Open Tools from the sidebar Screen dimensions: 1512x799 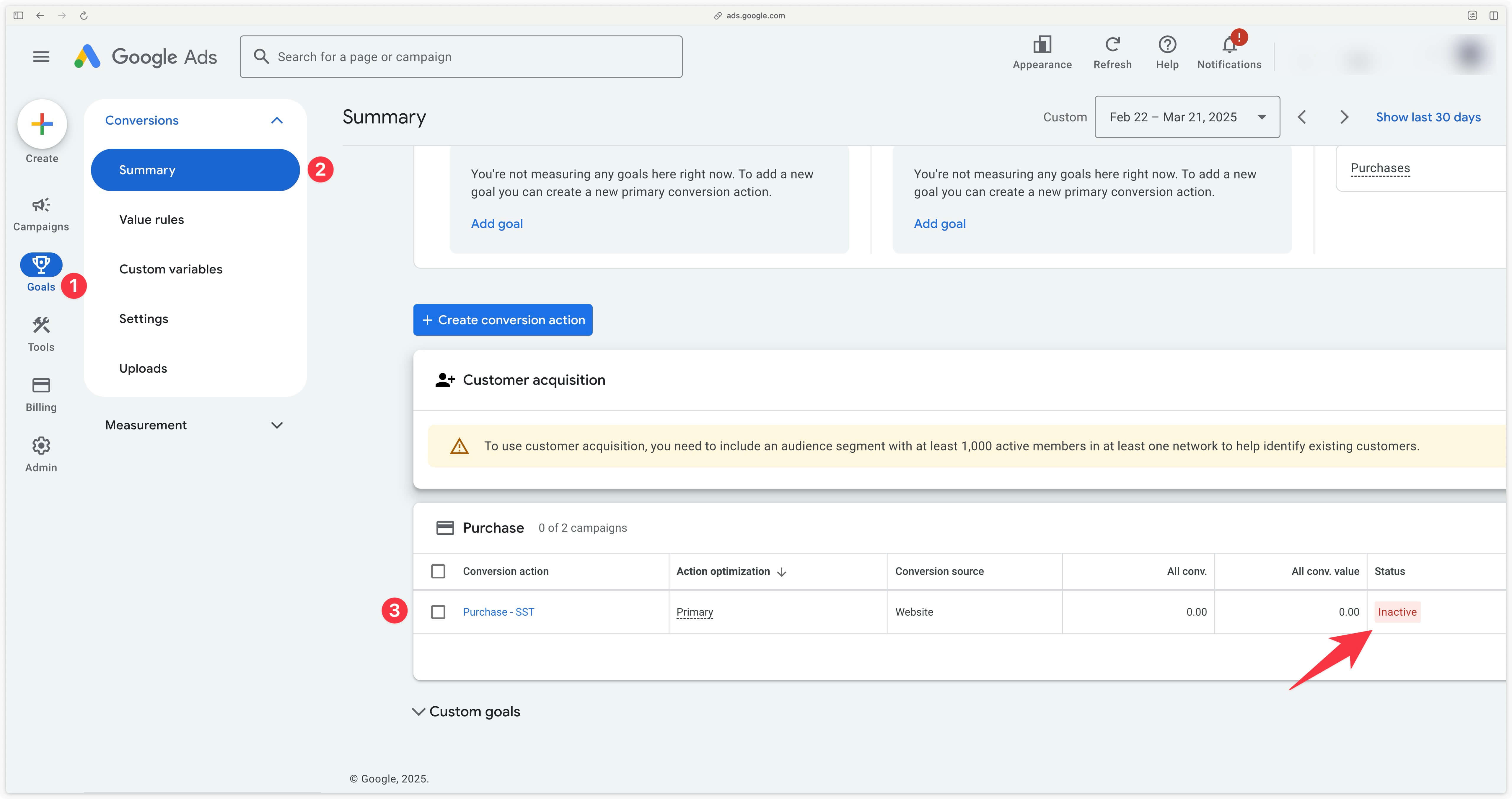tap(41, 335)
